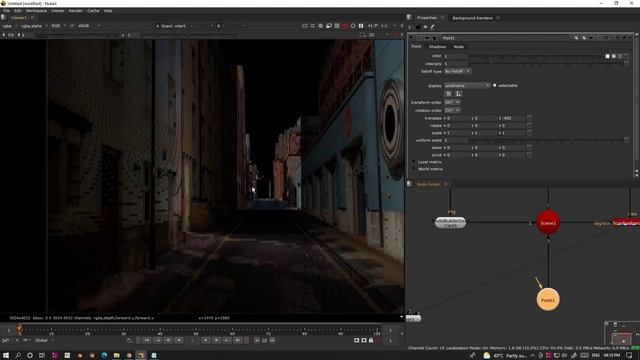640x360 pixels.
Task: Go to the first frame
Action: [146, 340]
